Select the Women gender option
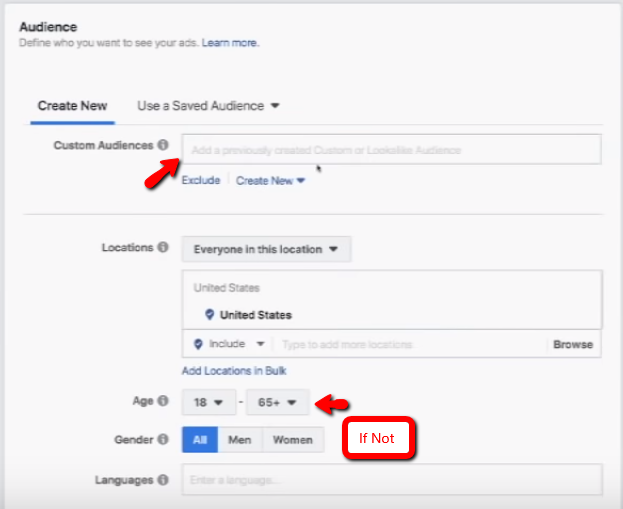The height and width of the screenshot is (509, 623). coord(293,439)
